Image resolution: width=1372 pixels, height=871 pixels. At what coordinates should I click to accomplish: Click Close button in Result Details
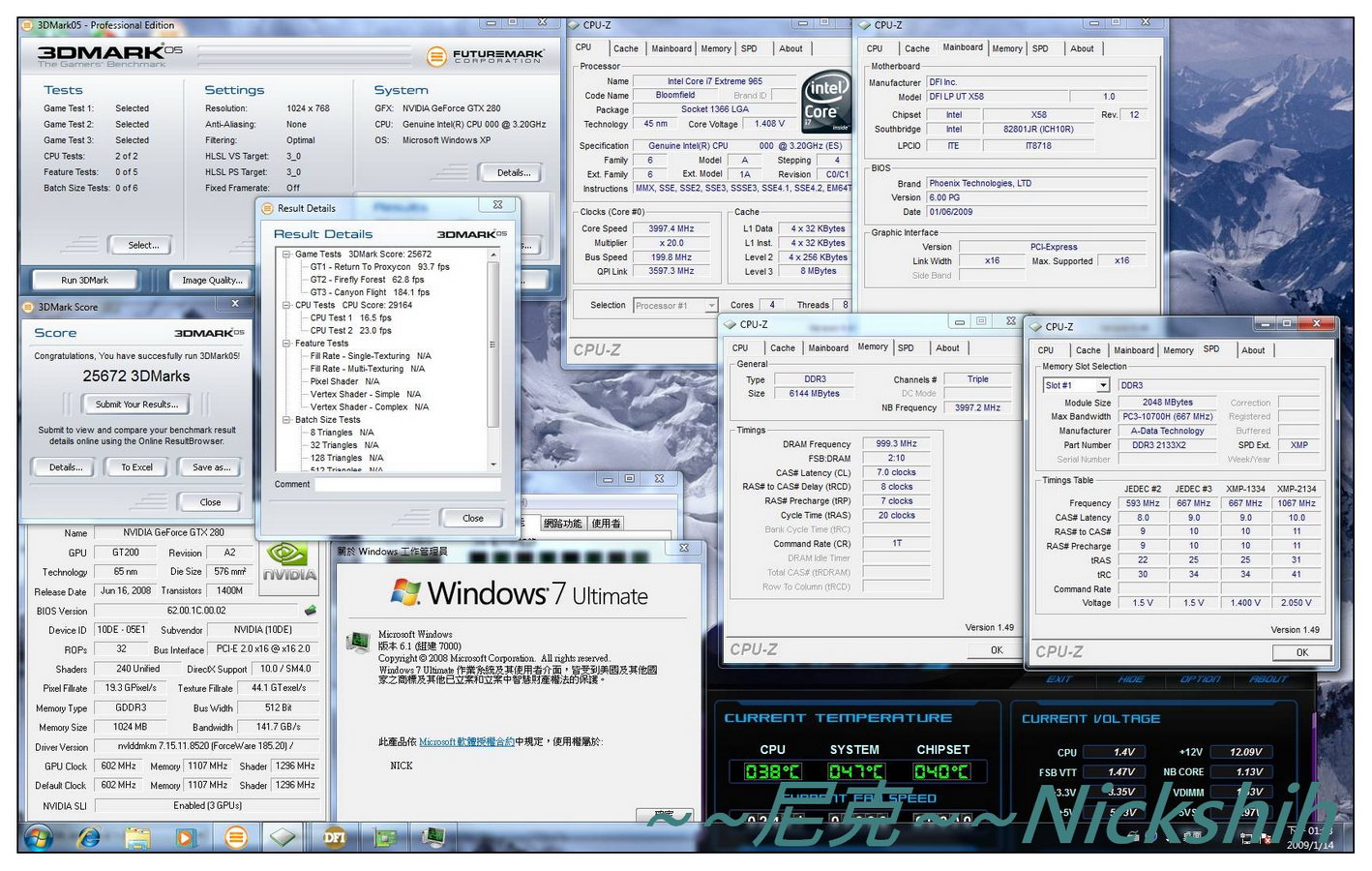tap(473, 518)
